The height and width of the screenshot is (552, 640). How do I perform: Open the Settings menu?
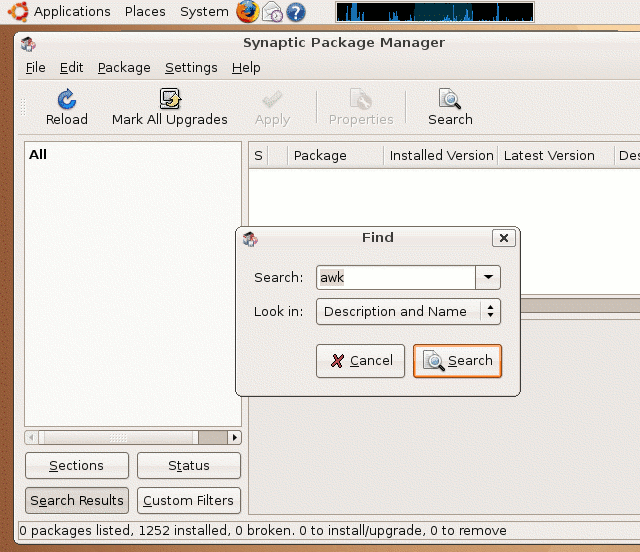(x=191, y=67)
